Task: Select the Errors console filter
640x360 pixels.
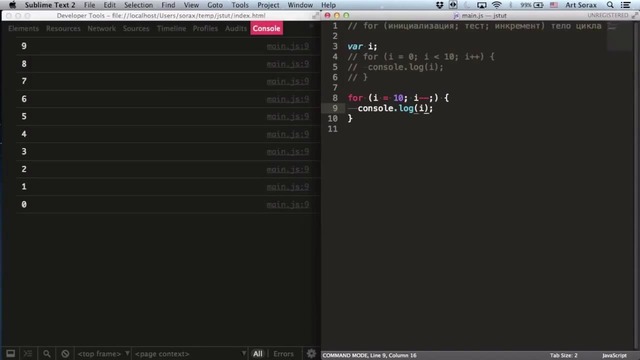Action: 283,354
